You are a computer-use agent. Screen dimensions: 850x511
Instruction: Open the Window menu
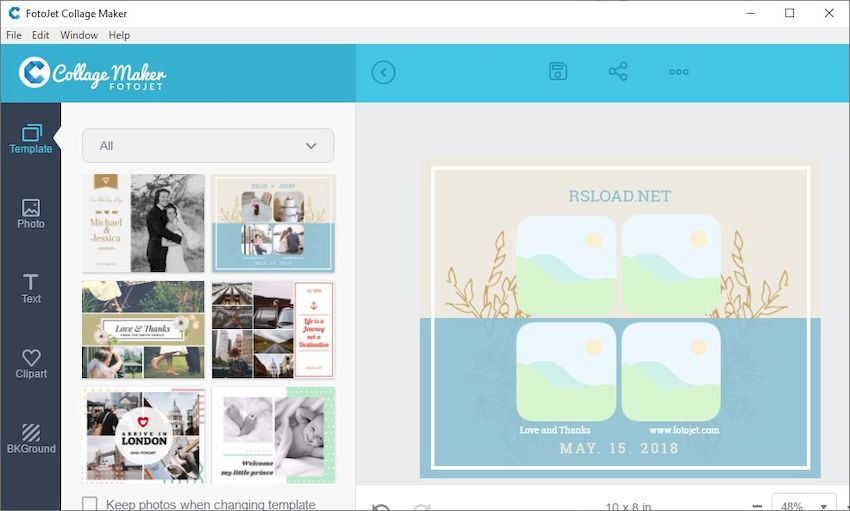(79, 35)
